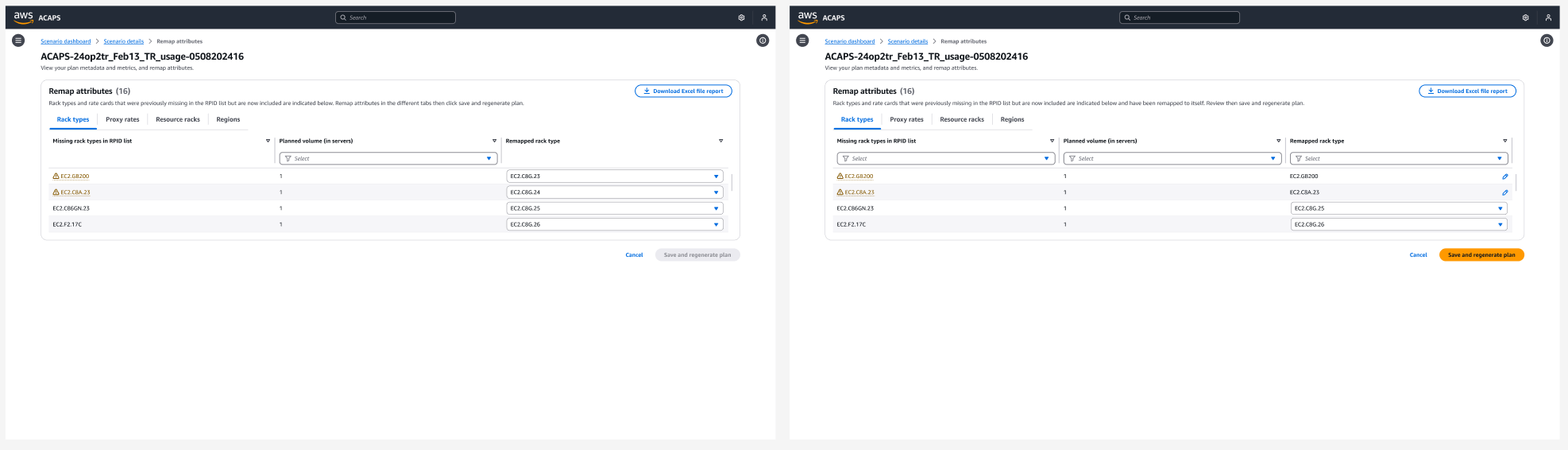Sort Planned volume column, right screen
The width and height of the screenshot is (1568, 450).
click(x=1278, y=141)
